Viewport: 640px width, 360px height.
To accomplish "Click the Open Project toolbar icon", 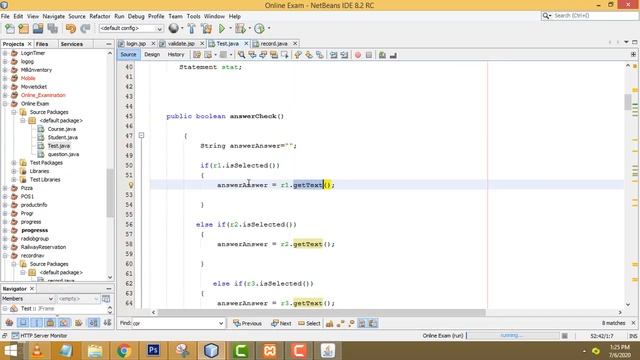I will (x=38, y=29).
